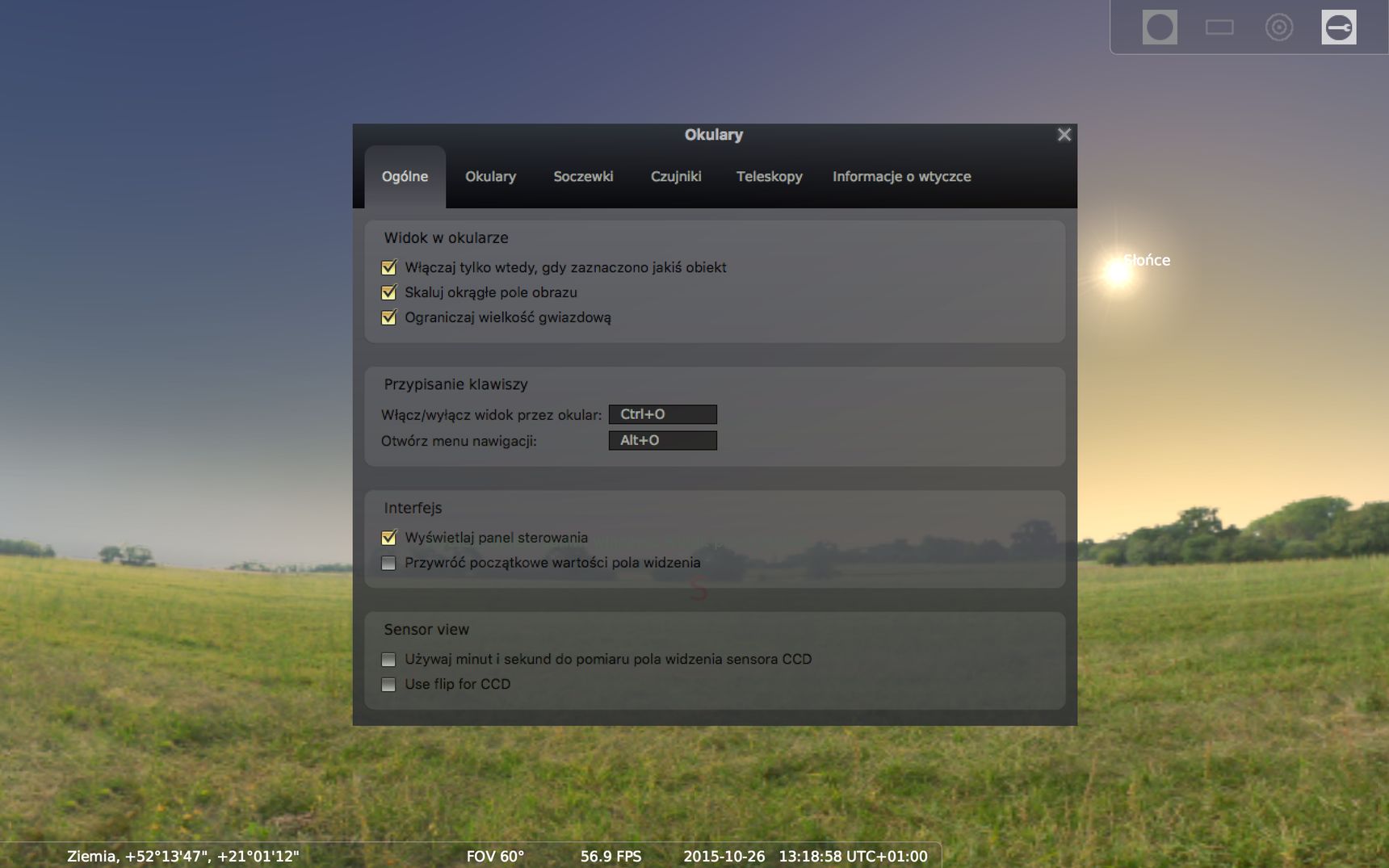Viewport: 1389px width, 868px height.
Task: Toggle Skaluj okrągłe pole obrazu checkbox
Action: [388, 292]
